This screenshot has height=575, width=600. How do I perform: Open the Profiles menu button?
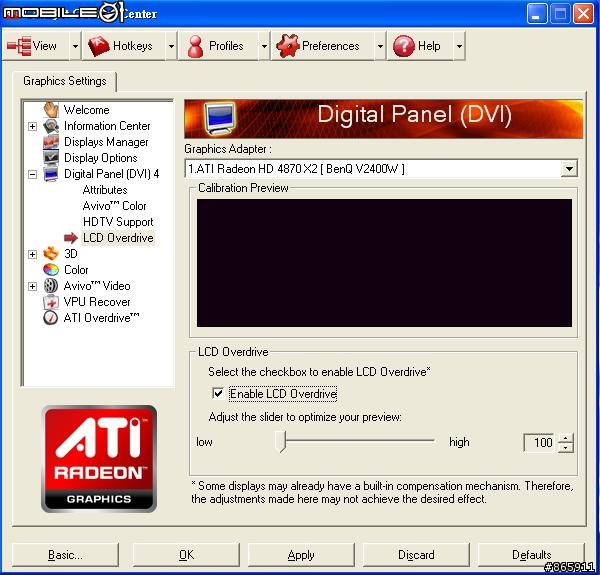pos(218,46)
